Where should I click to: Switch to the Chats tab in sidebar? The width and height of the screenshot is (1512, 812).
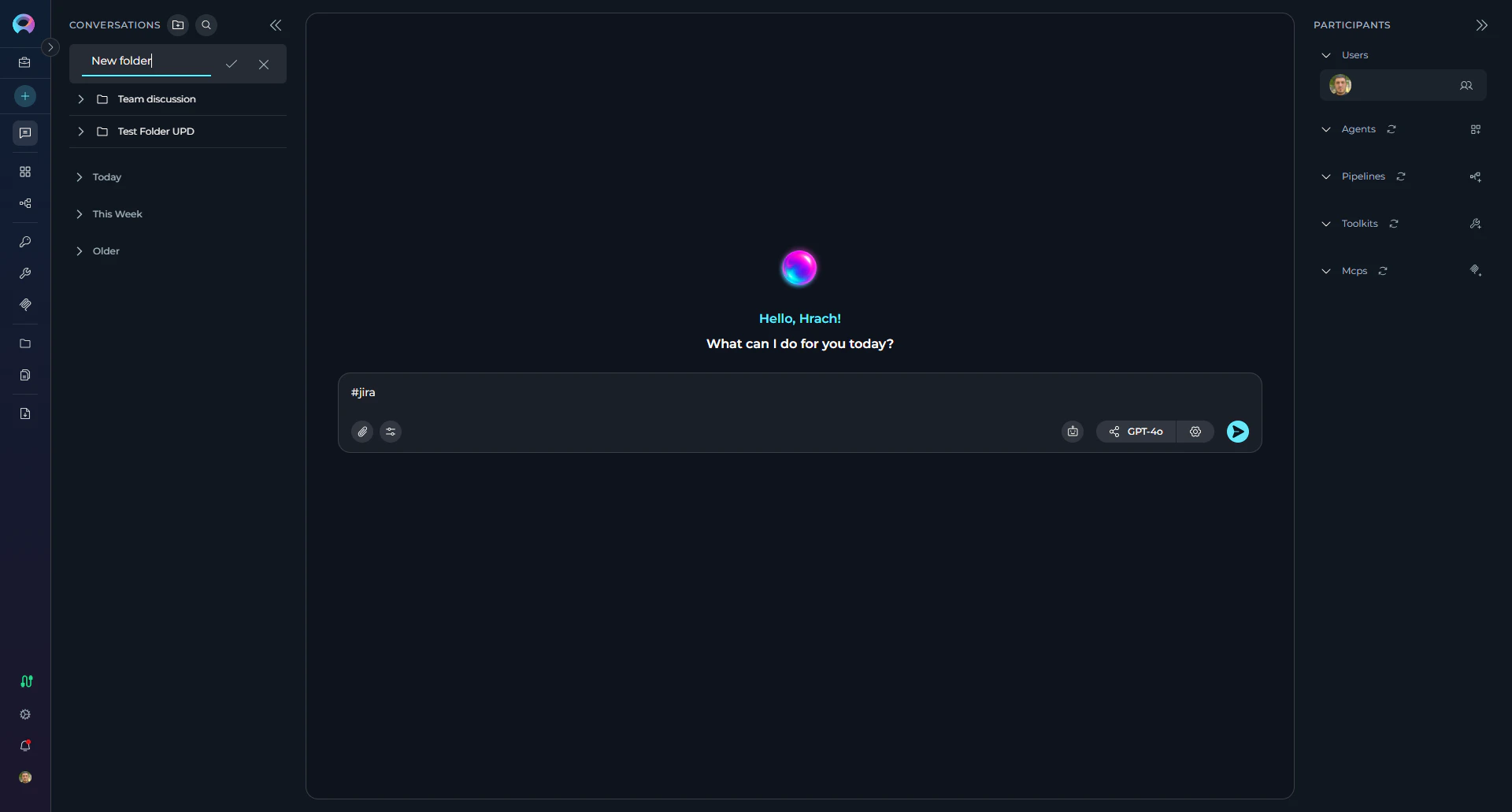click(x=24, y=132)
